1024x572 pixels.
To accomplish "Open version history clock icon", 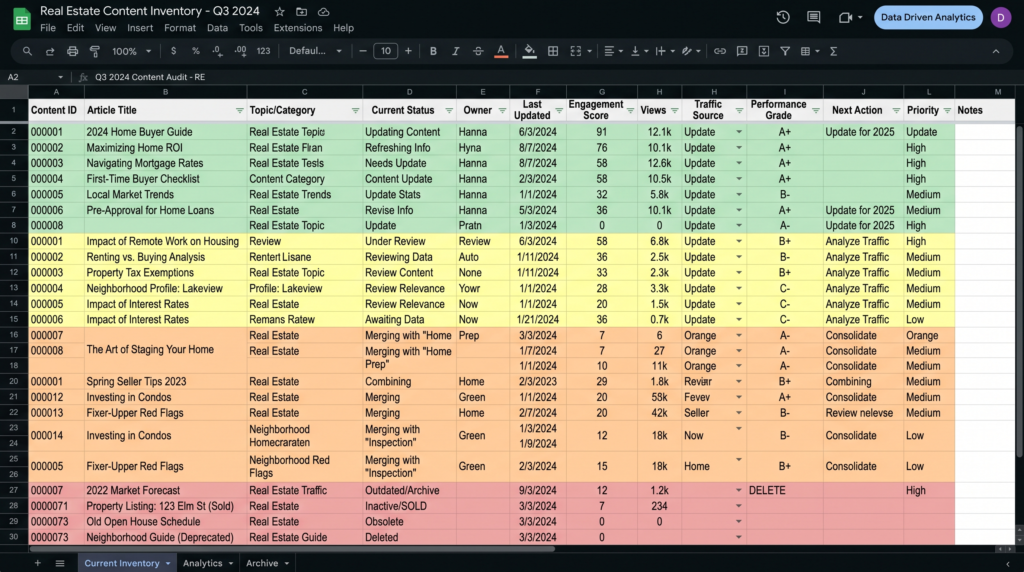I will [782, 18].
